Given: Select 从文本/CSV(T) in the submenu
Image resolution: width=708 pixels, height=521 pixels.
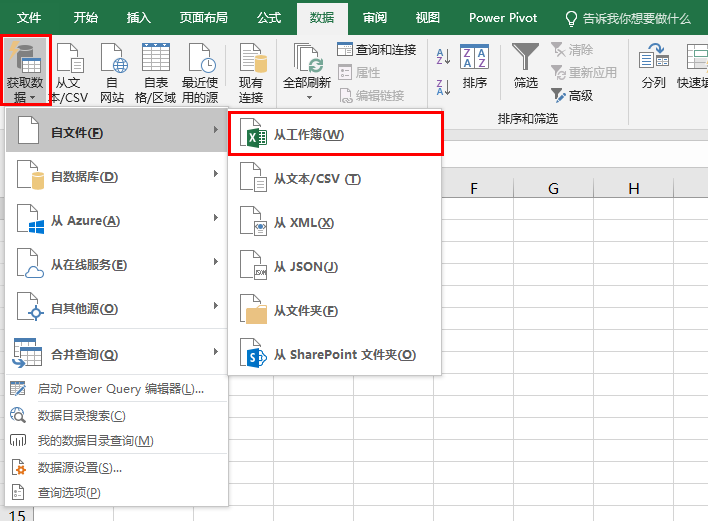Looking at the screenshot, I should (335, 178).
